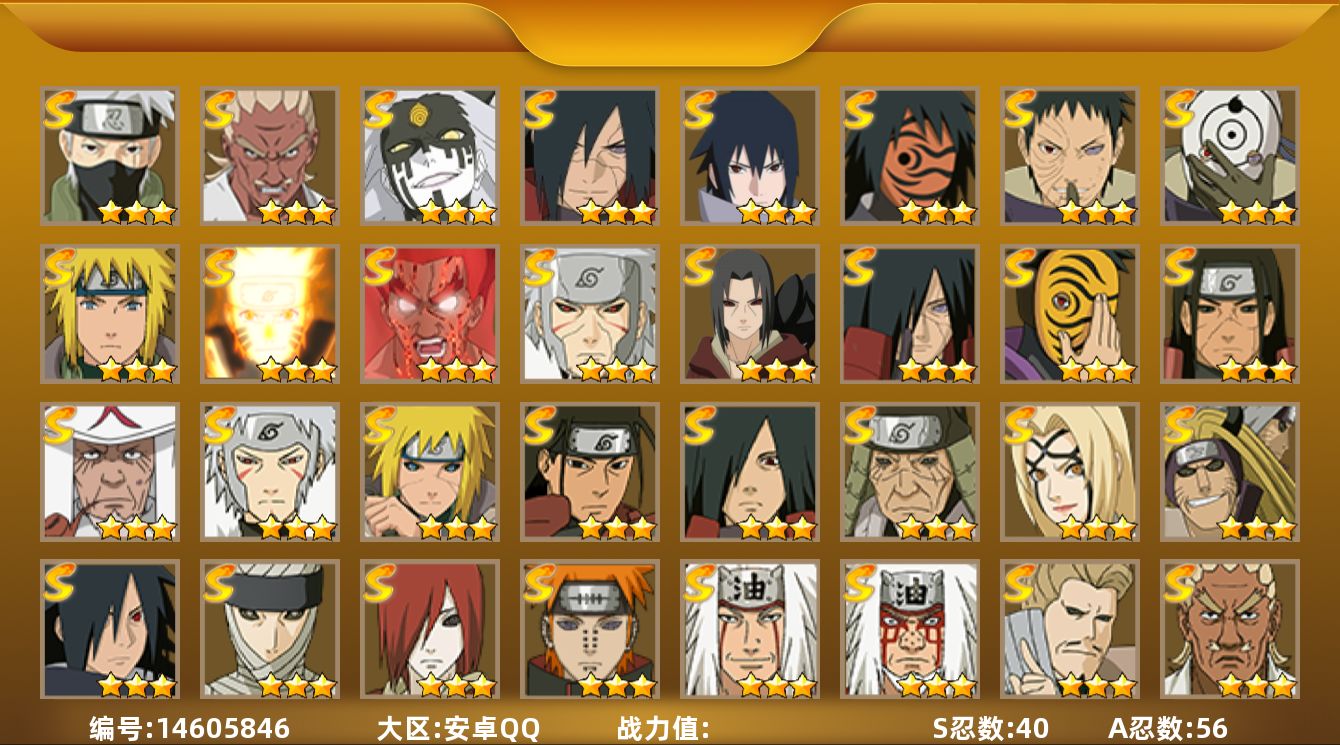Select the bandage-wrapped Mū portrait
Screen dimensions: 1340x745
pos(269,628)
